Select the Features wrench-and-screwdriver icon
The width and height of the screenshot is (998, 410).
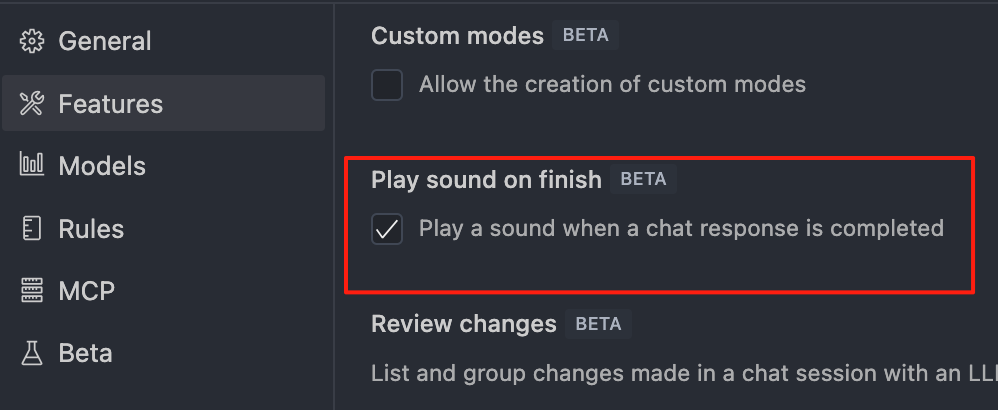(x=32, y=104)
